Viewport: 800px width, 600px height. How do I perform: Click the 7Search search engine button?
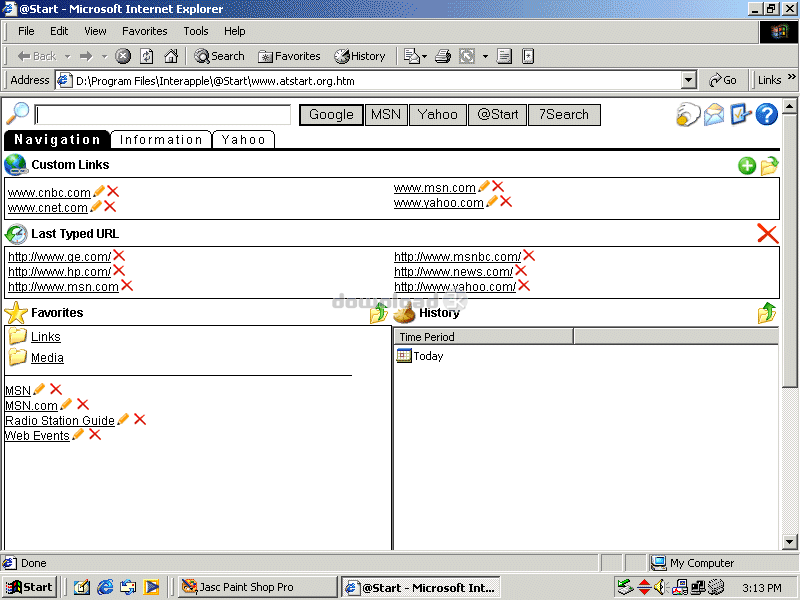pyautogui.click(x=564, y=115)
